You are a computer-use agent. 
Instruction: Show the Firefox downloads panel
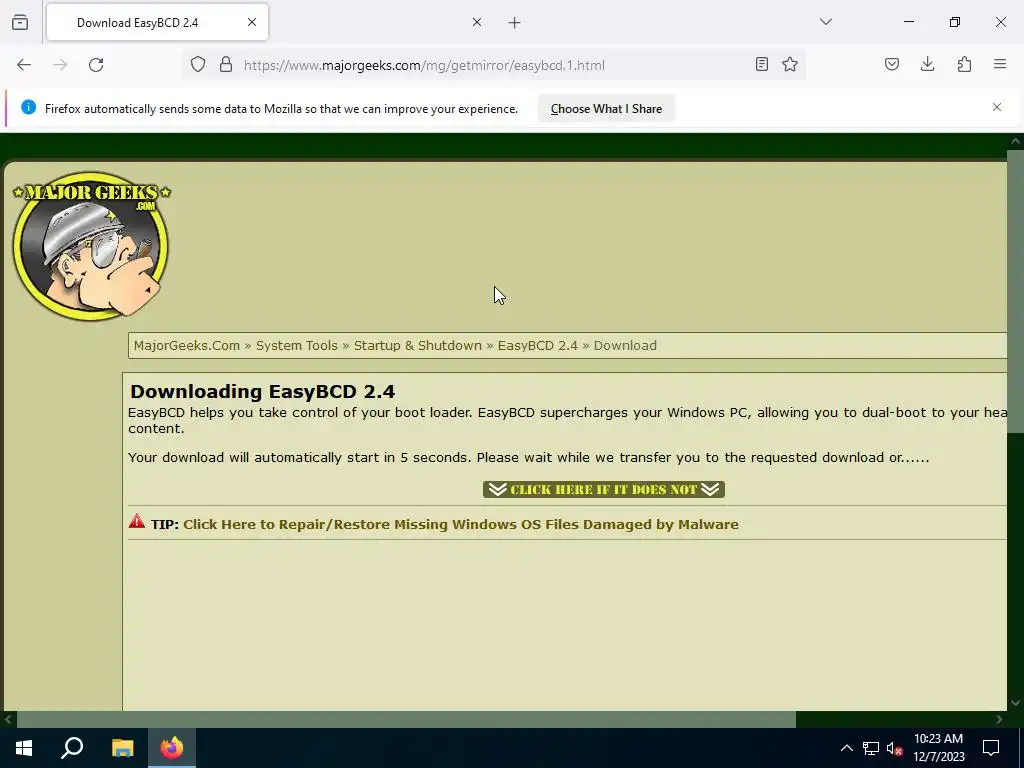927,64
